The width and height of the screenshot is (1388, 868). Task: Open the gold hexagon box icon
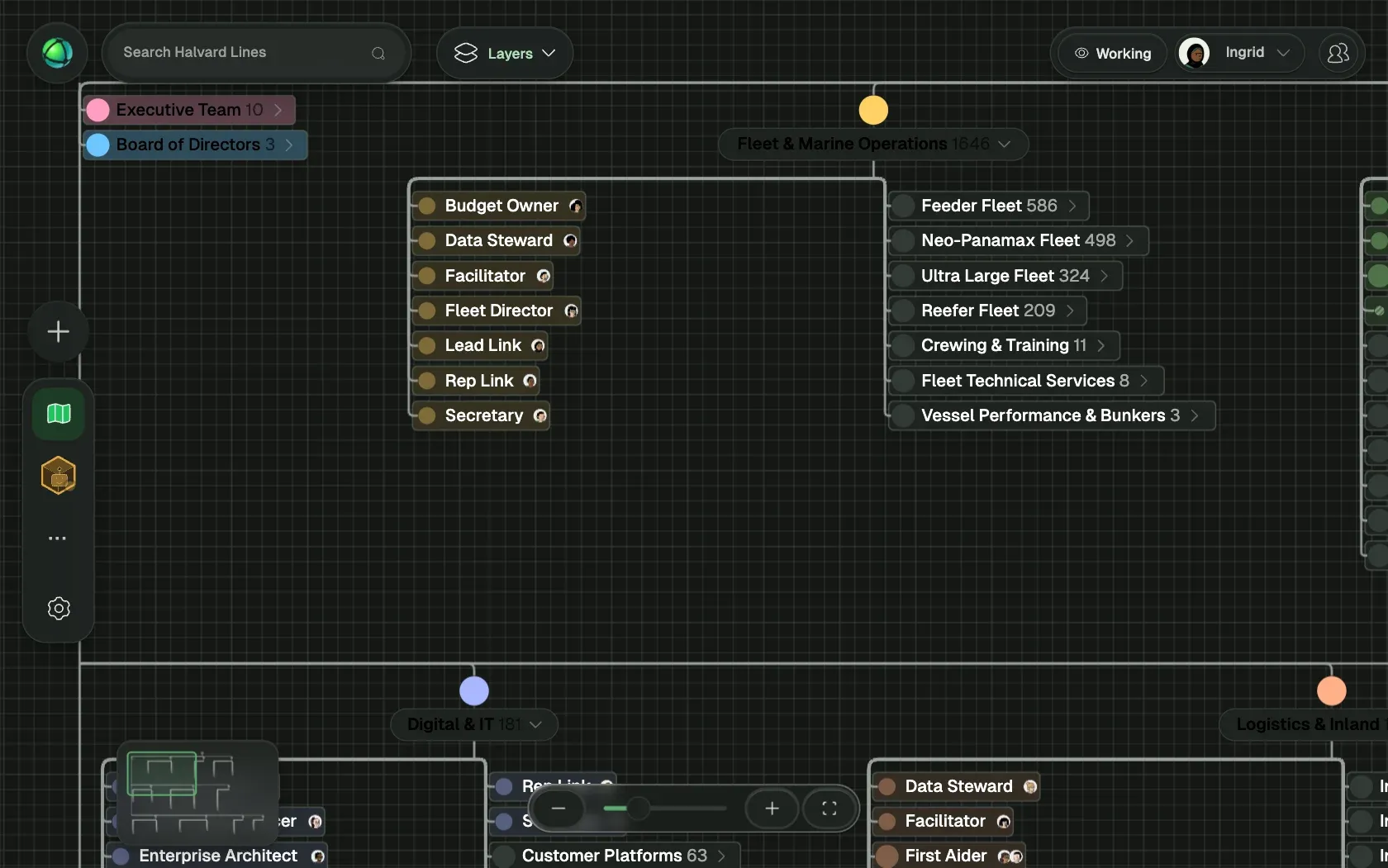coord(58,476)
